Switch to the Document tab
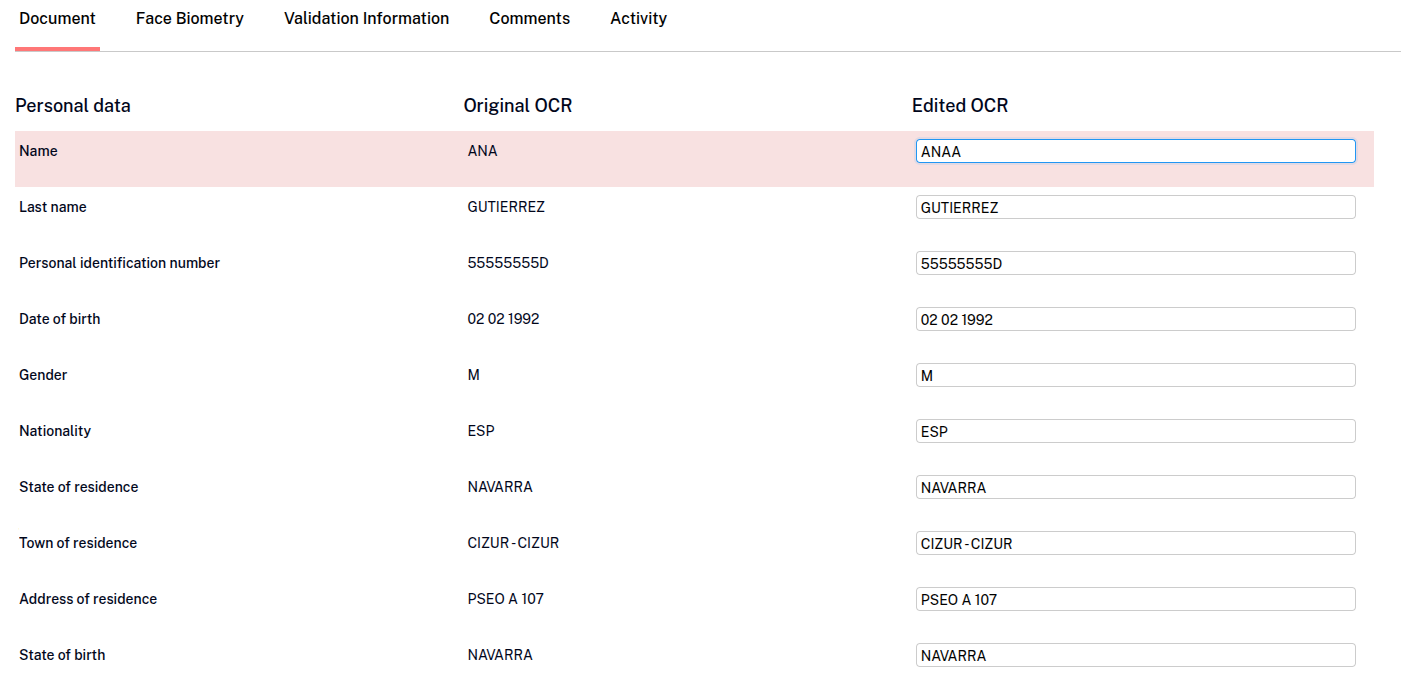The image size is (1401, 694). coord(57,19)
